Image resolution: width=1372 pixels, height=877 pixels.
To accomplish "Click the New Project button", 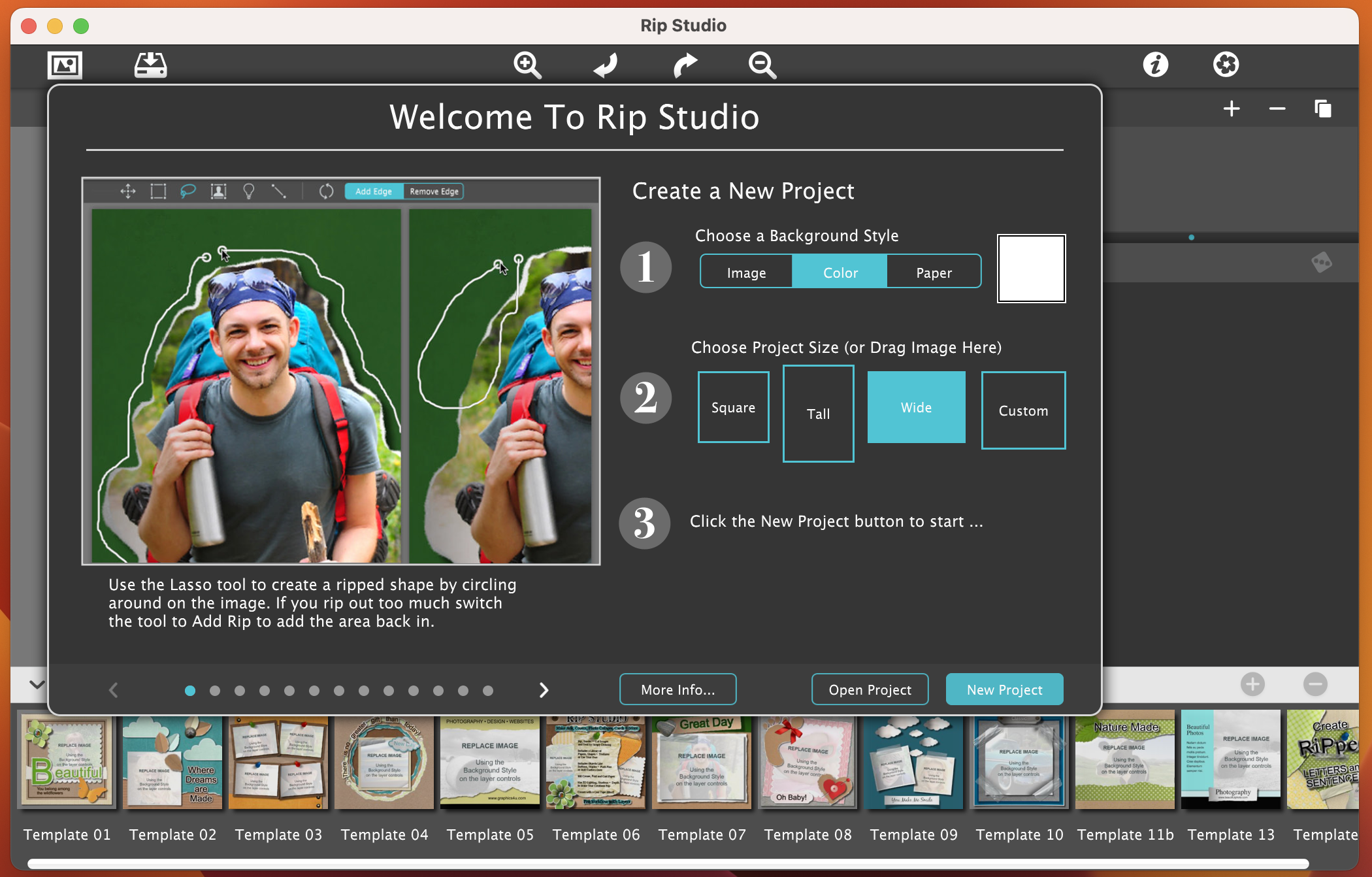I will [x=1004, y=689].
